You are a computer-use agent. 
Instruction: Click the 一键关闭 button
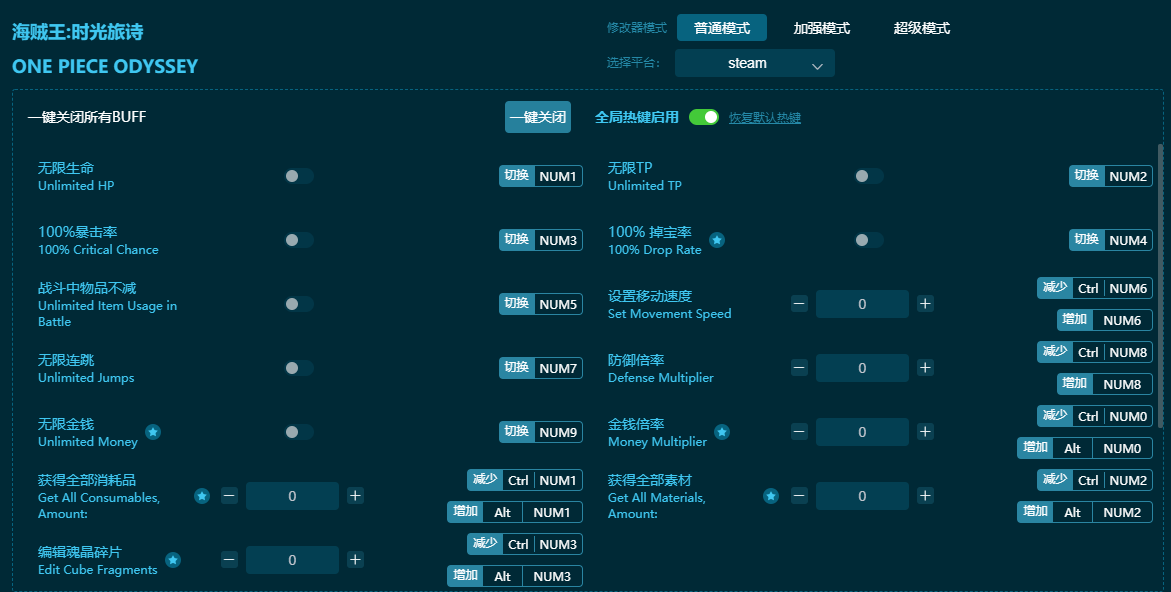(538, 117)
